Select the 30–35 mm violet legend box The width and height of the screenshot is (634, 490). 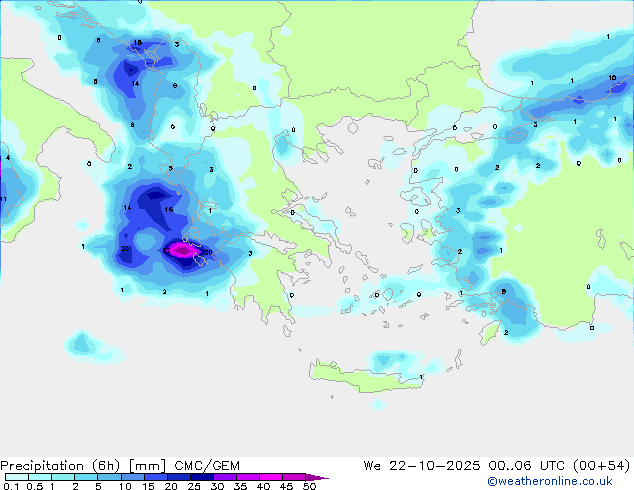[224, 477]
